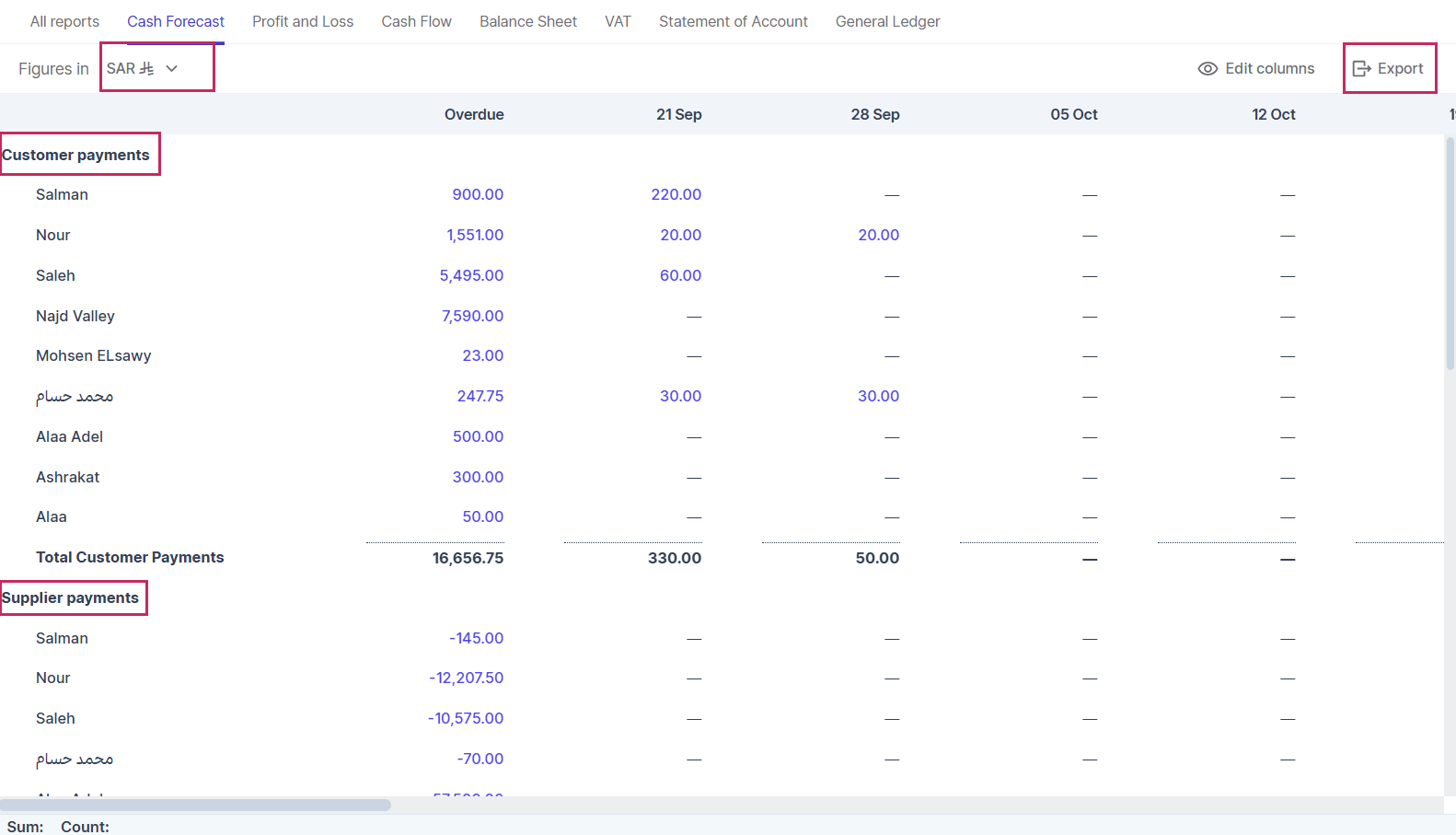Click the vertical scrollbar thumb
Screen dimensions: 1456x835
click(1450, 253)
